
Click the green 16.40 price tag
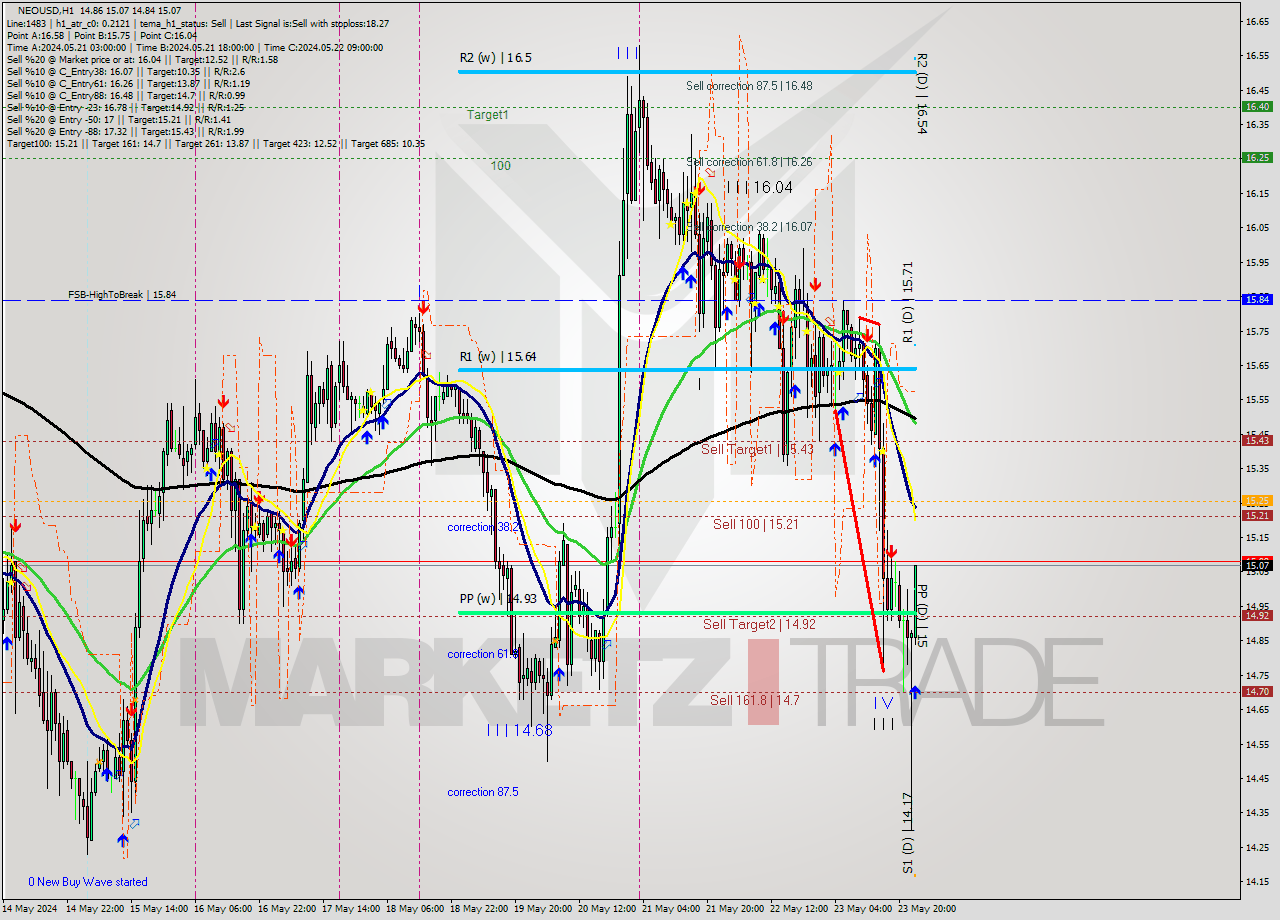pyautogui.click(x=1257, y=106)
